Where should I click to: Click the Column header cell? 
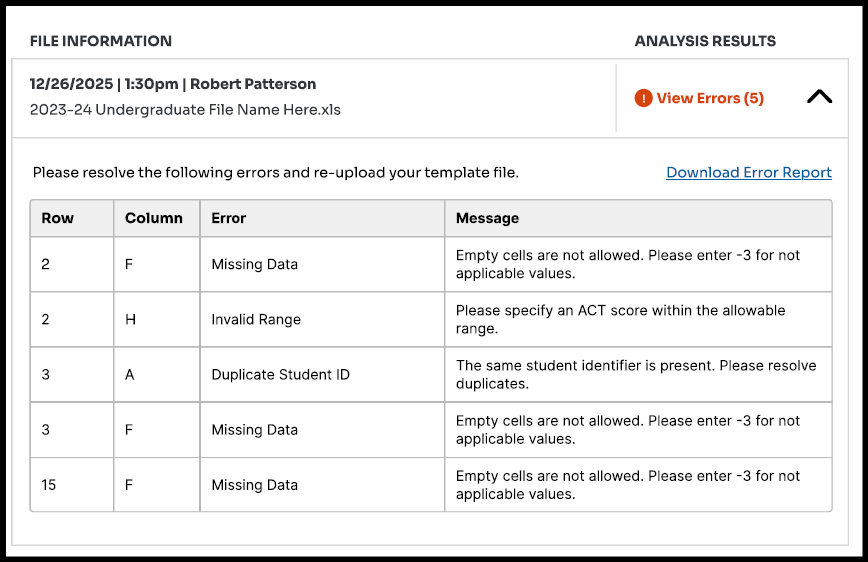click(x=154, y=218)
